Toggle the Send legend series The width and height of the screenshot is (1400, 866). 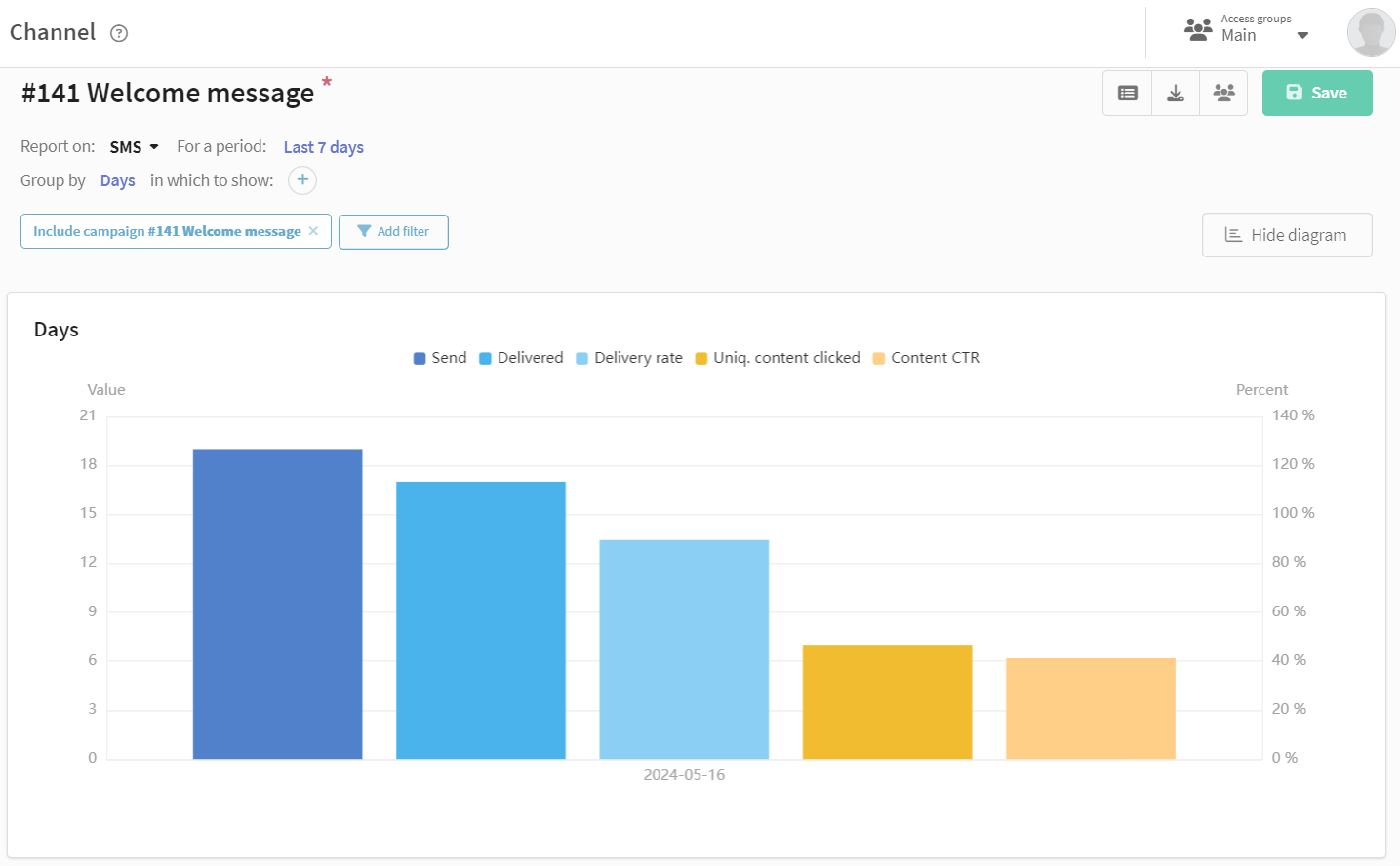[440, 358]
